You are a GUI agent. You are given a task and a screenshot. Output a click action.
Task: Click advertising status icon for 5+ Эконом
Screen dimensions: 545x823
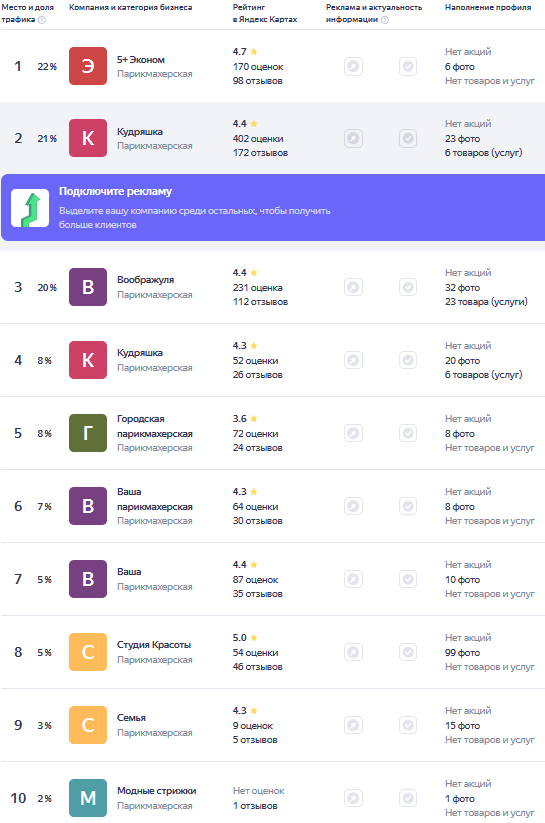click(x=353, y=66)
